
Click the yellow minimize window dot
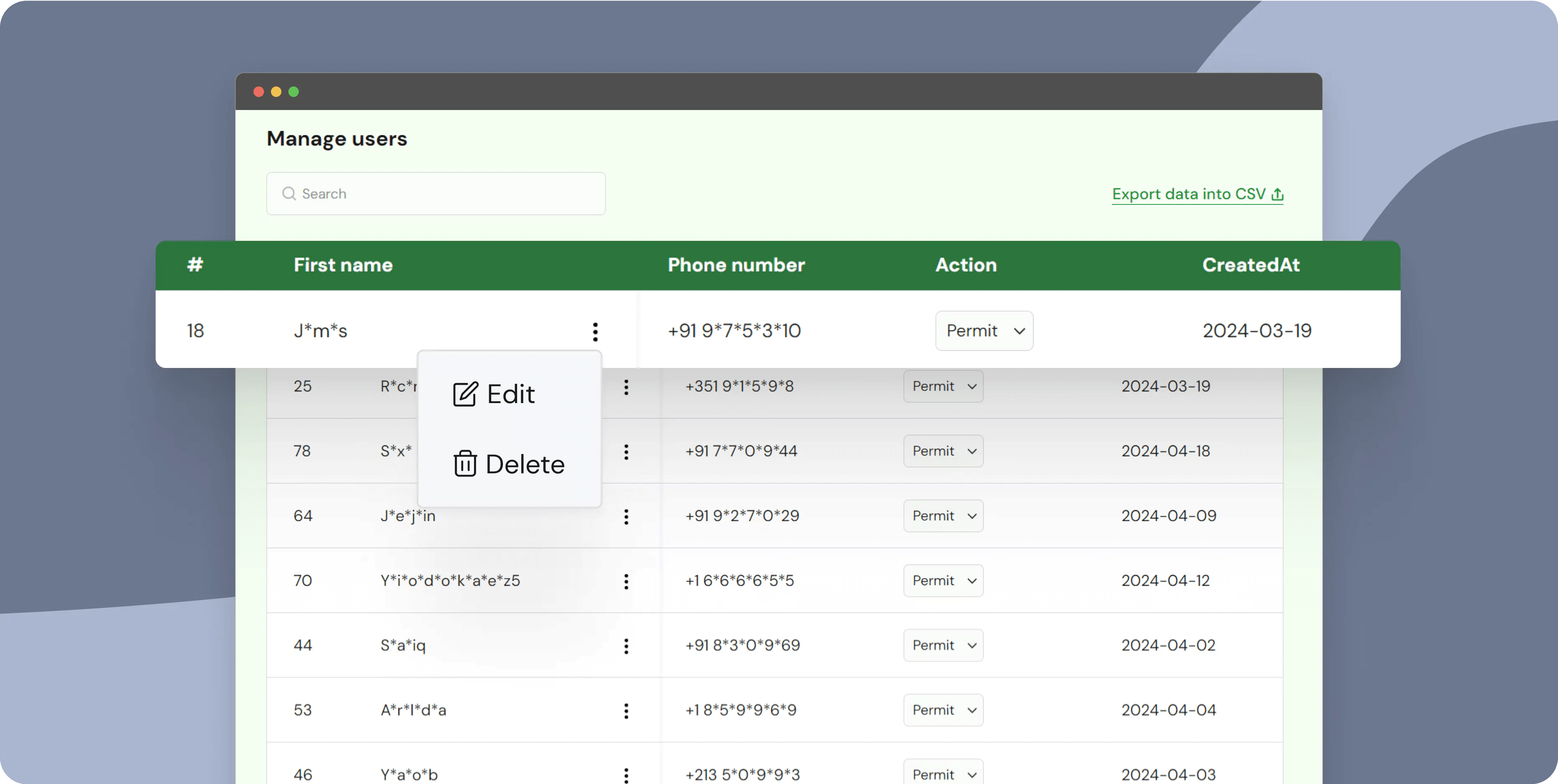[x=276, y=91]
